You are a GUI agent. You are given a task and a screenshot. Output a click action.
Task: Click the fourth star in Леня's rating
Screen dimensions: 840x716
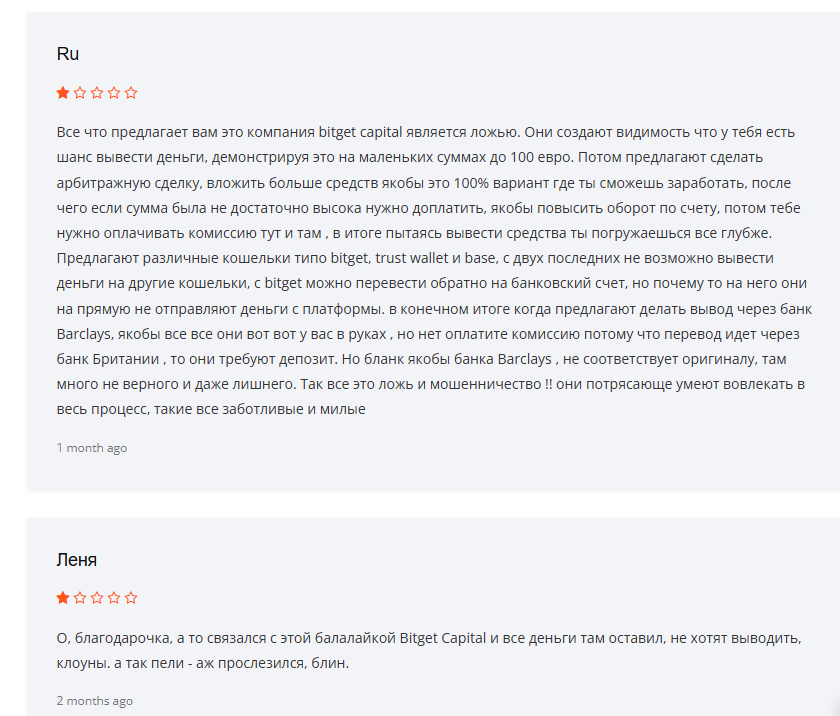pyautogui.click(x=114, y=598)
